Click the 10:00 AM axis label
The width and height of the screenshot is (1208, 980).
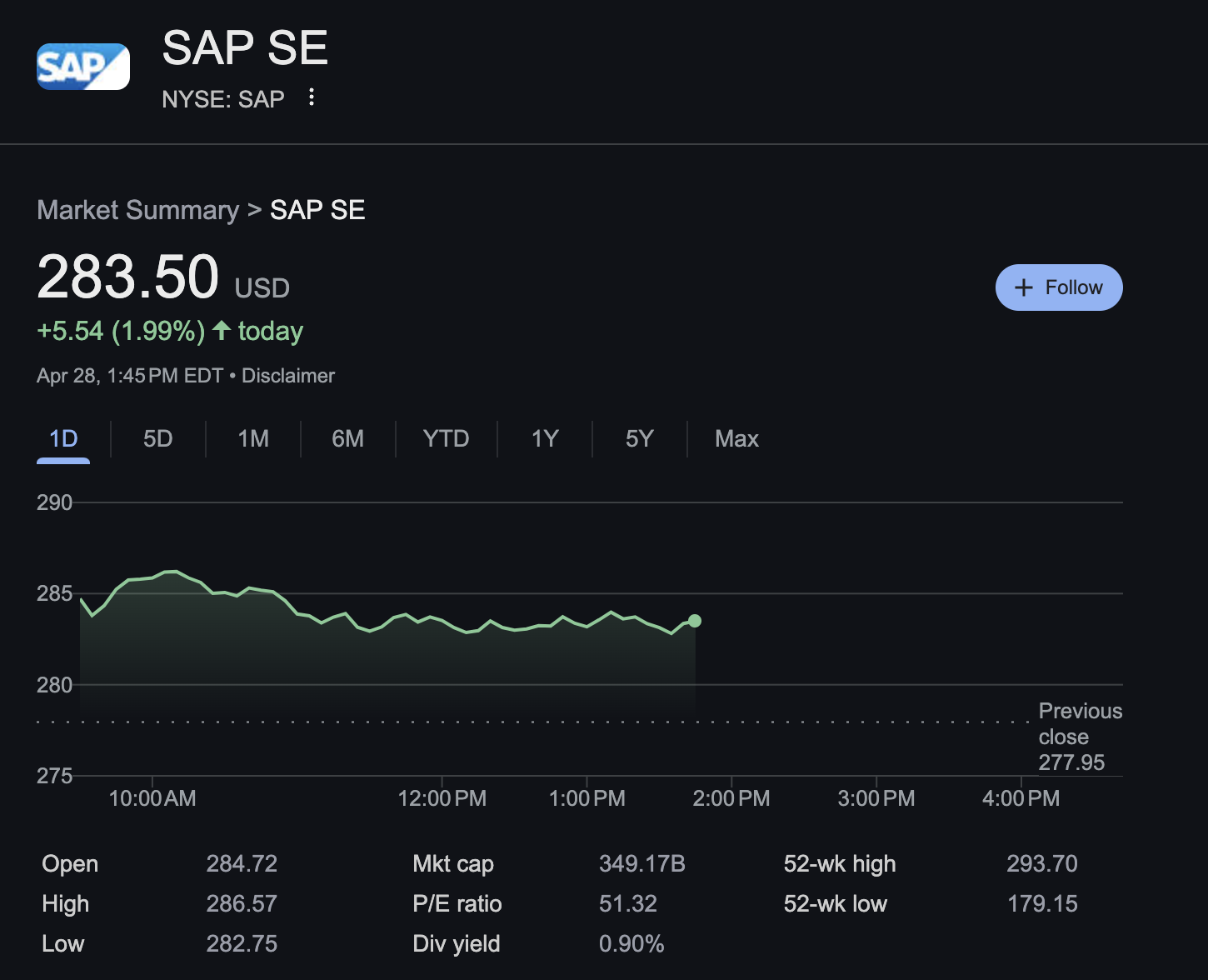coord(152,798)
